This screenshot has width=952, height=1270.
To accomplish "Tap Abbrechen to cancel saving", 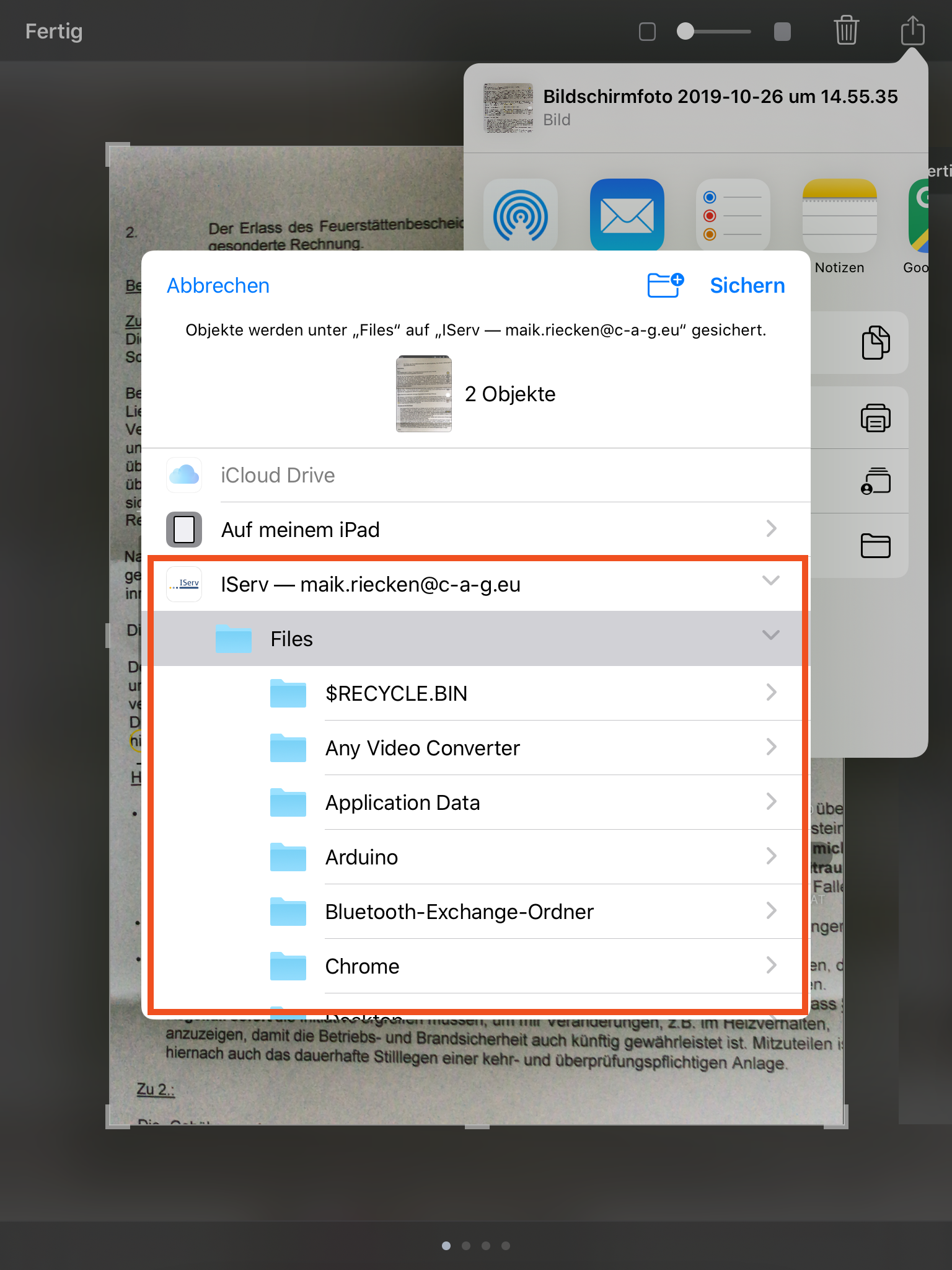I will click(218, 285).
